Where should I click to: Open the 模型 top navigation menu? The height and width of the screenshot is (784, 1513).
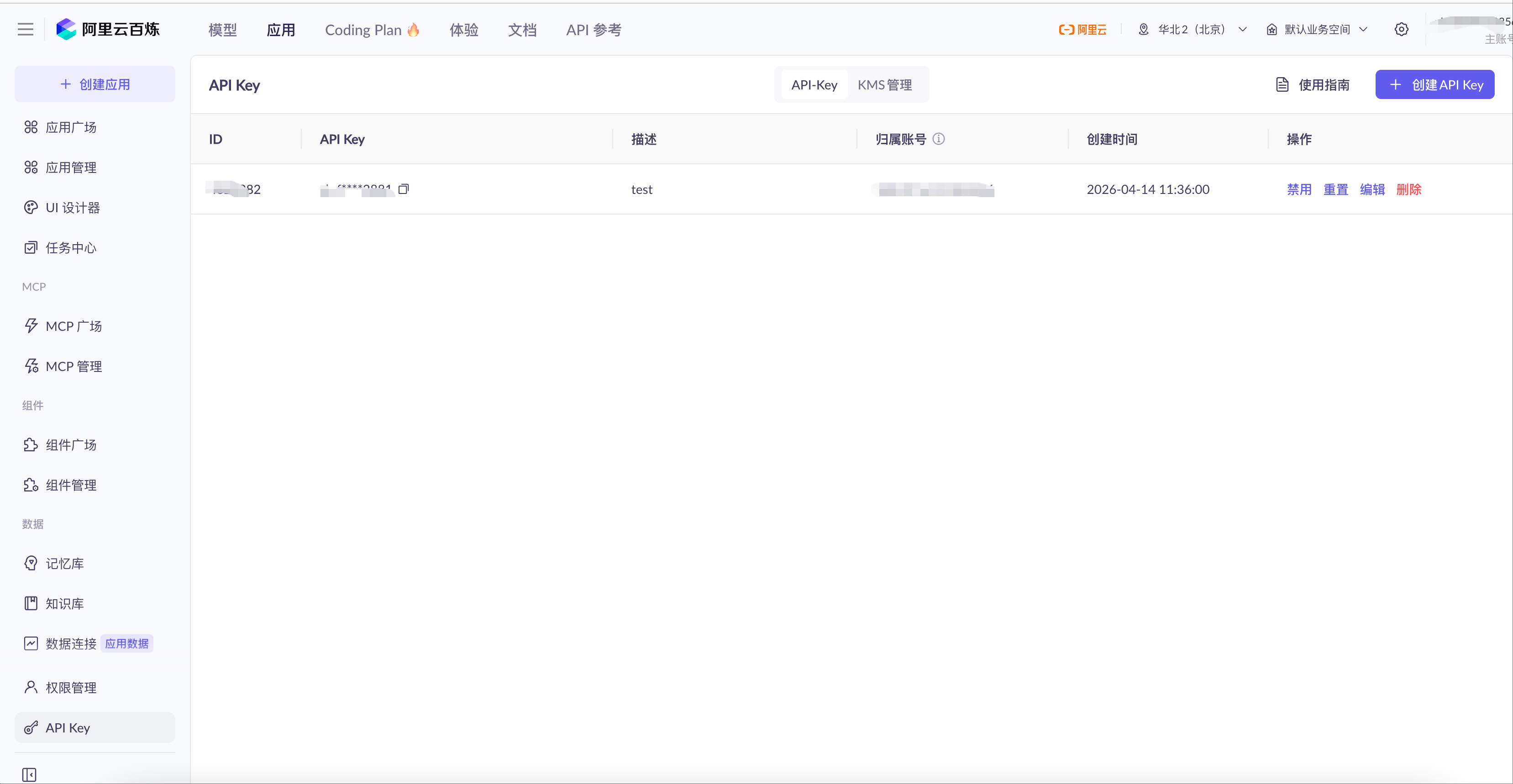click(x=223, y=30)
